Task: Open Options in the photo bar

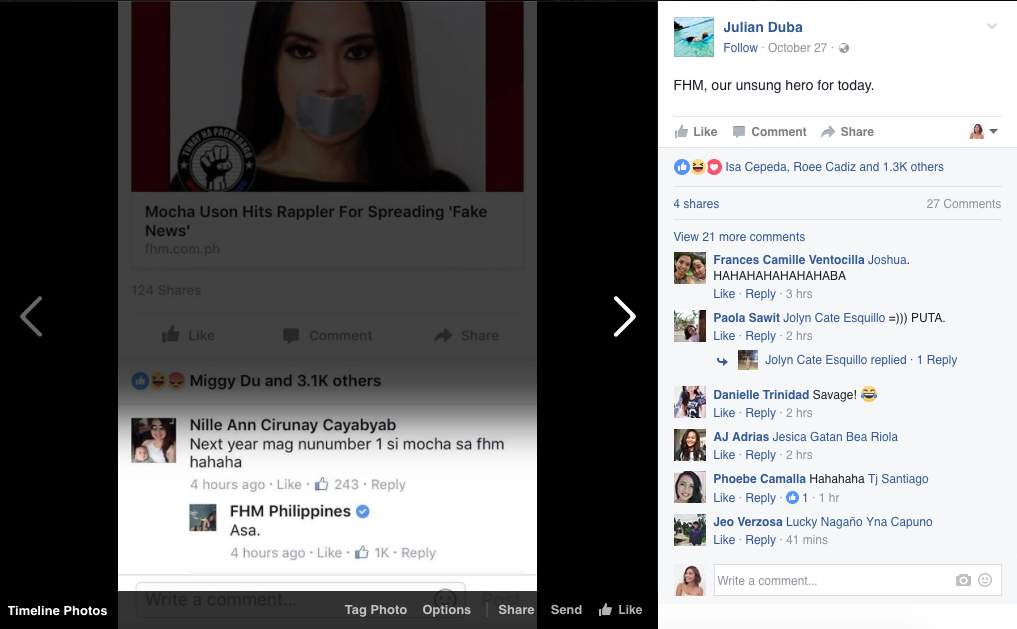Action: click(446, 610)
